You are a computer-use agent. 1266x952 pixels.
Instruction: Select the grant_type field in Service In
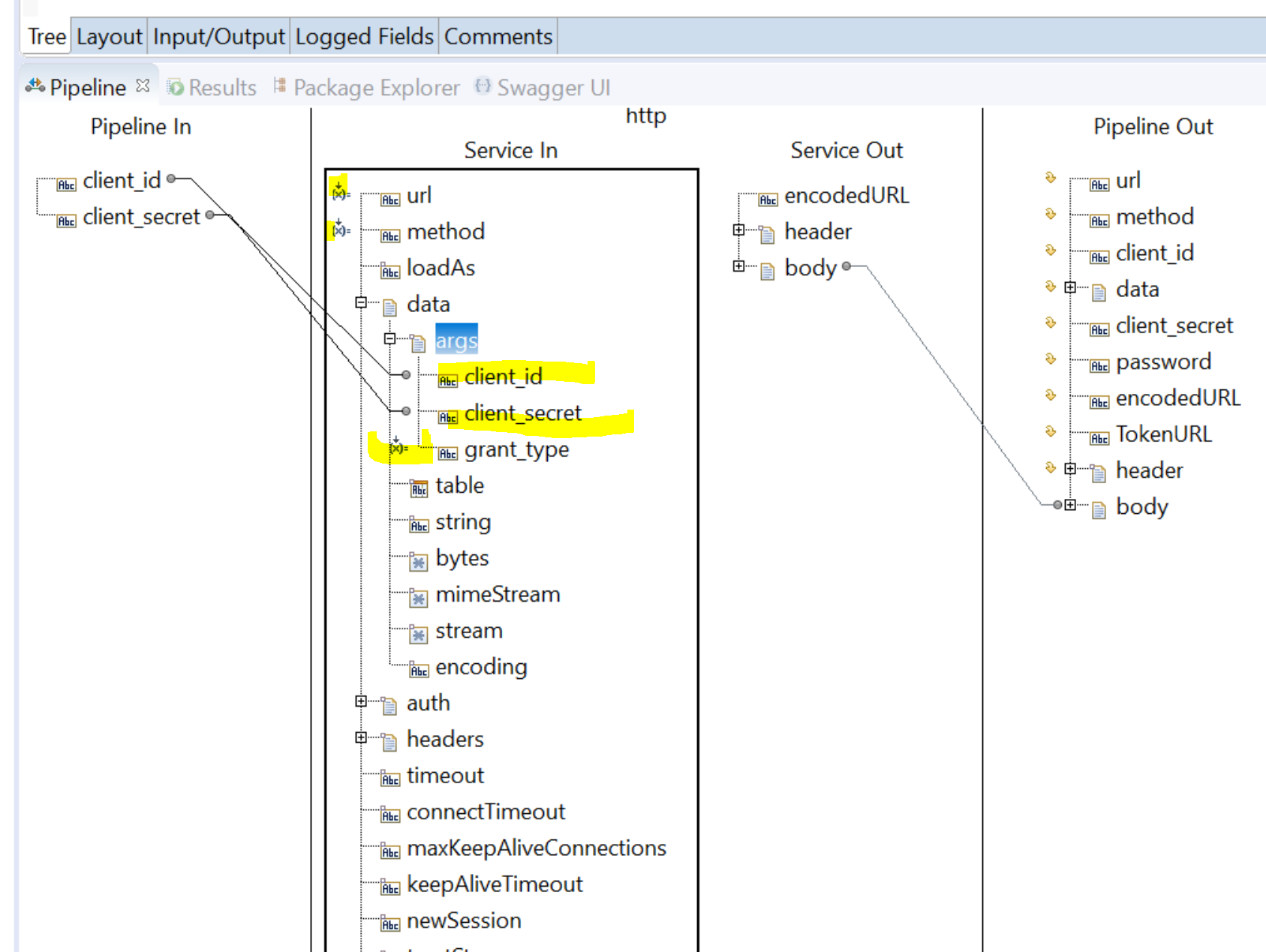[516, 449]
